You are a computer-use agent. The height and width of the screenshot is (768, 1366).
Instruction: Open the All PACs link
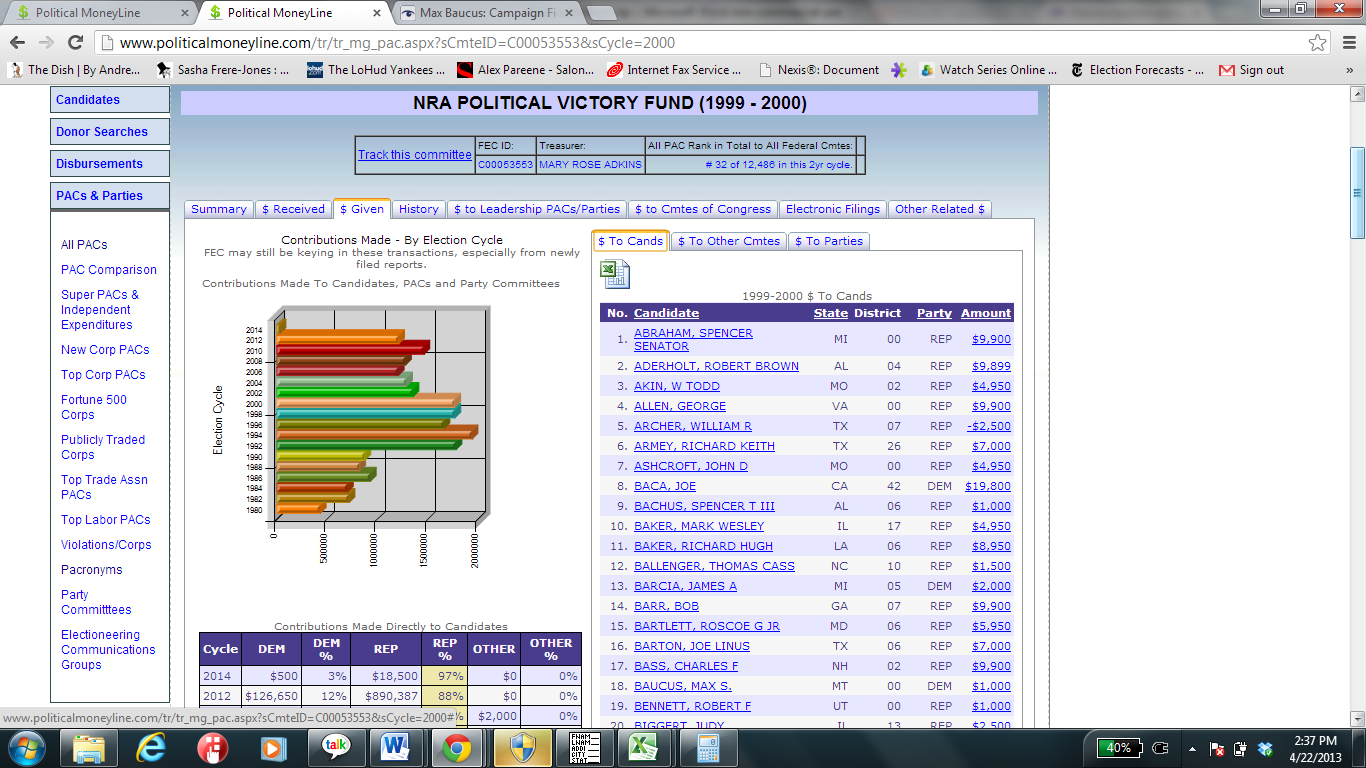coord(84,245)
